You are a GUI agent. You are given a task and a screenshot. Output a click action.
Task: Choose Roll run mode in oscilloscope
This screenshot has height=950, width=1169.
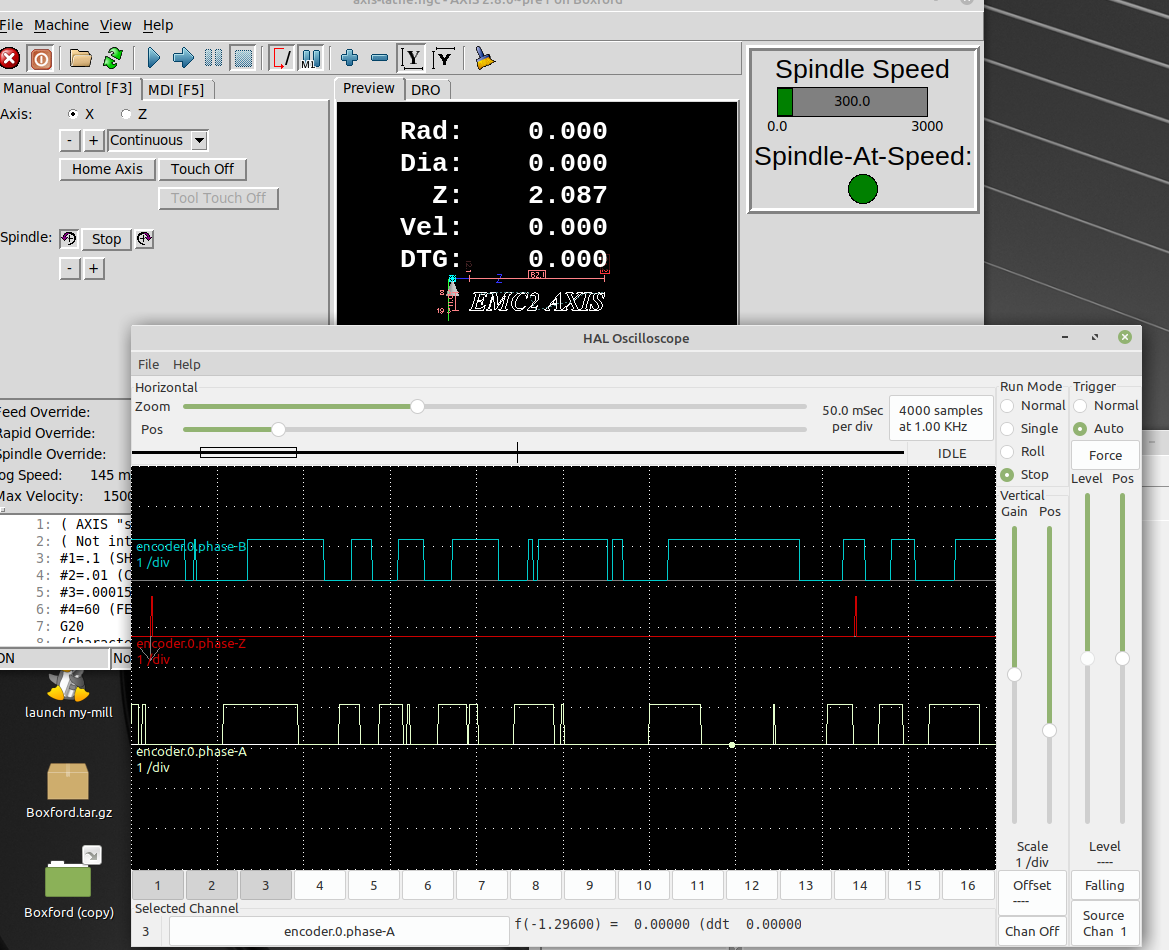1007,452
